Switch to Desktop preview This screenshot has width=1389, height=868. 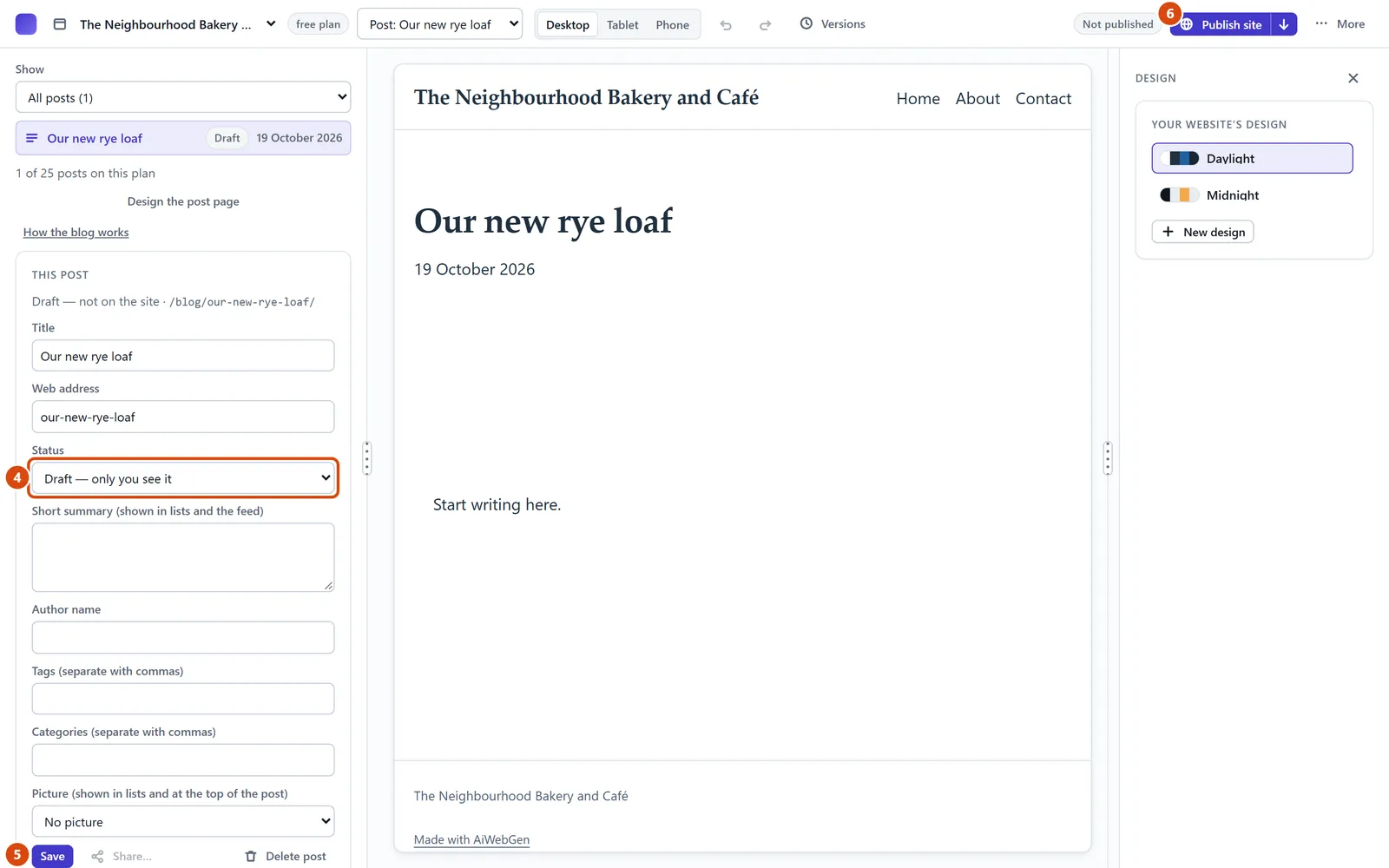(568, 24)
